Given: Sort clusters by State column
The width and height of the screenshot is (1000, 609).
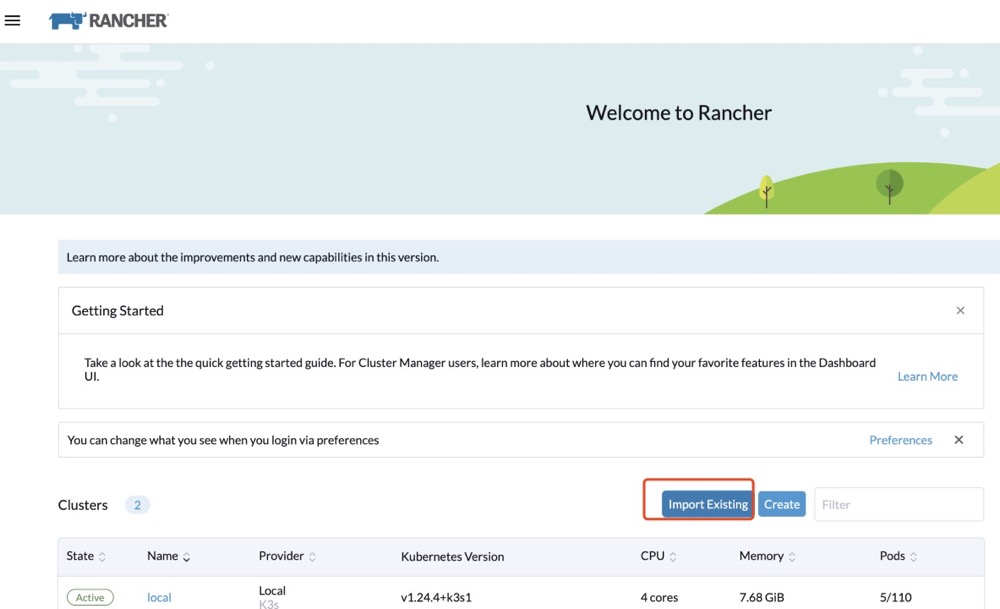Looking at the screenshot, I should point(86,556).
